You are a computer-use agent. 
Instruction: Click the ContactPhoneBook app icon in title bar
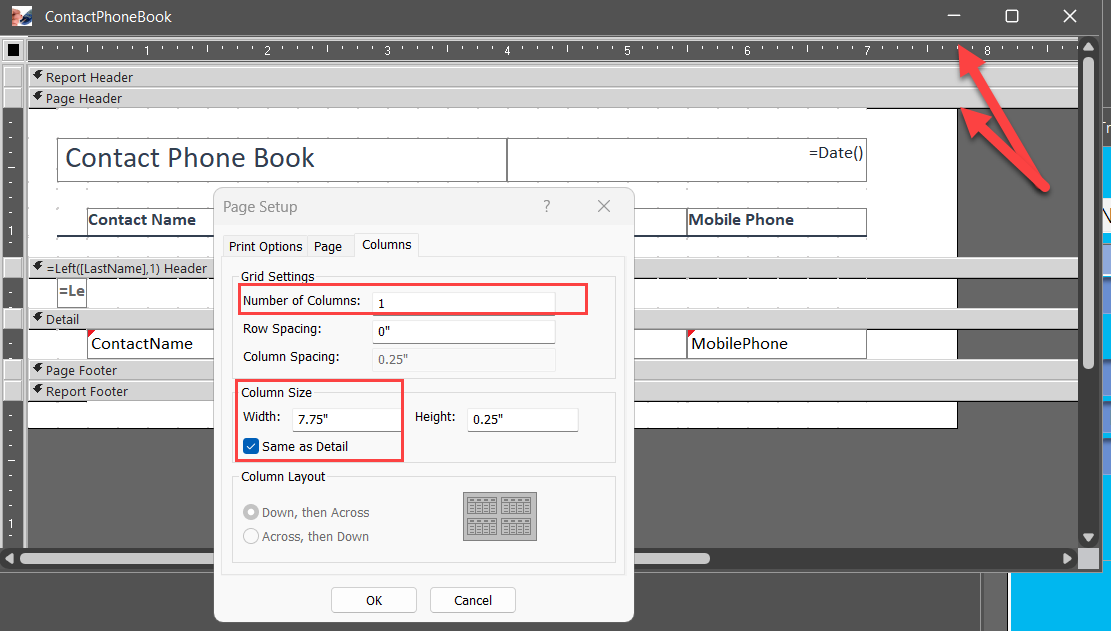tap(22, 16)
